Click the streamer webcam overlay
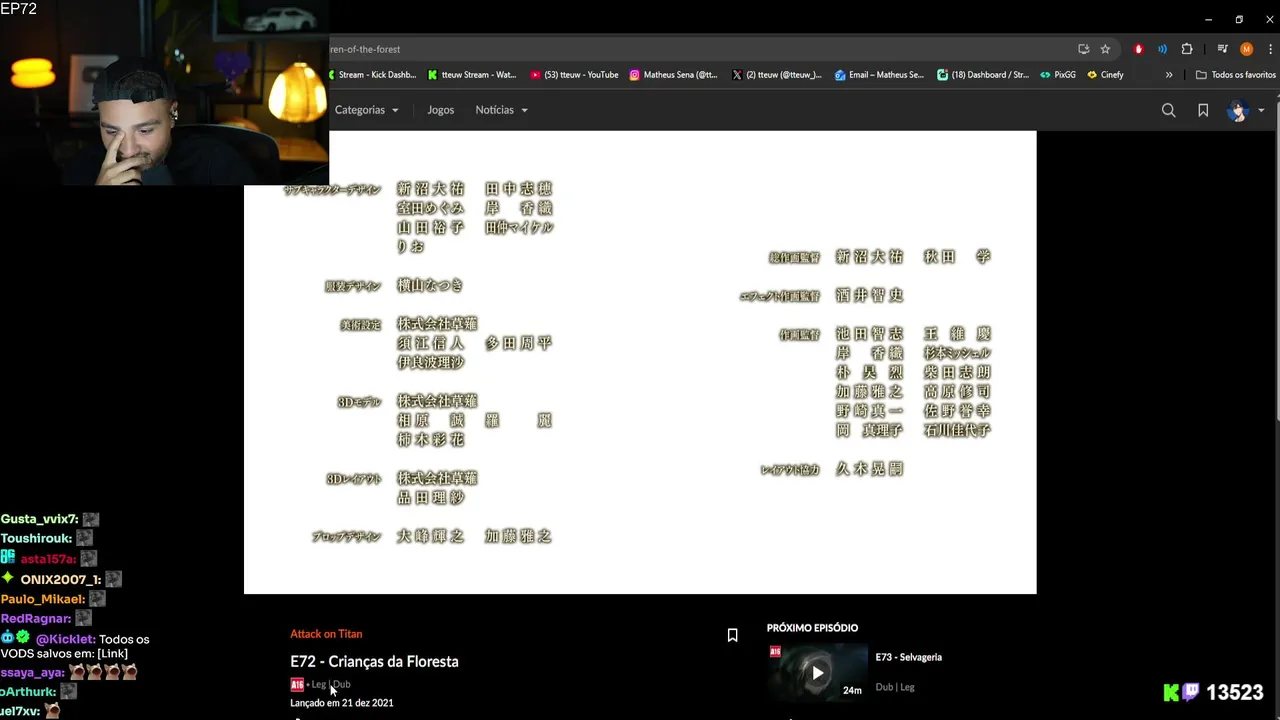Viewport: 1280px width, 720px height. click(x=164, y=93)
